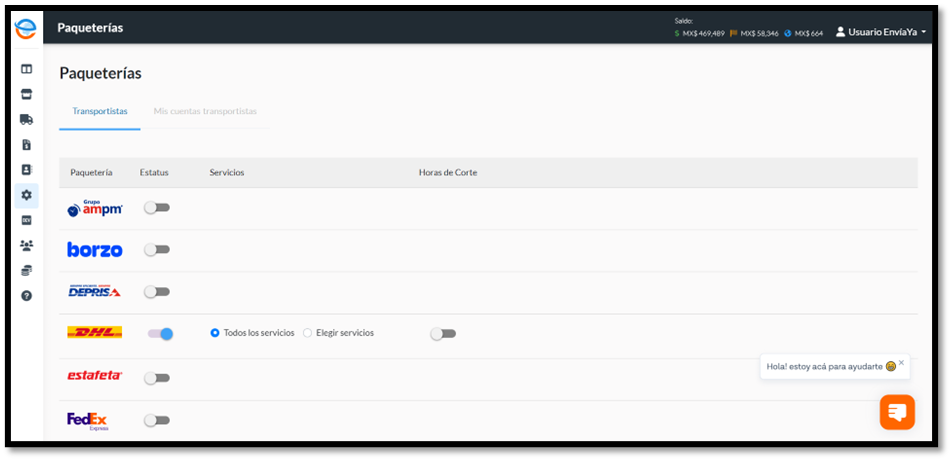This screenshot has width=951, height=460.
Task: Click the user profile icon
Action: 840,32
